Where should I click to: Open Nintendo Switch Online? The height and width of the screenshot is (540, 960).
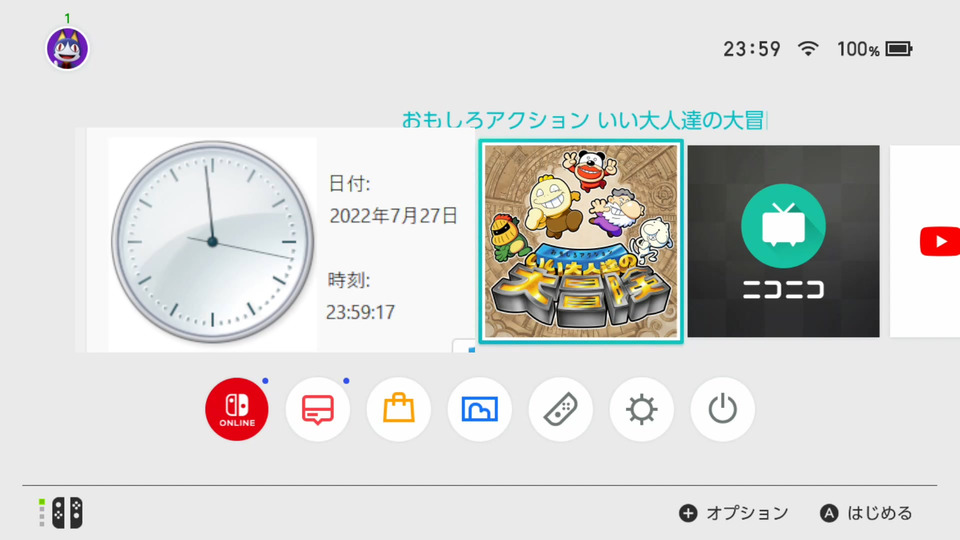coord(237,409)
